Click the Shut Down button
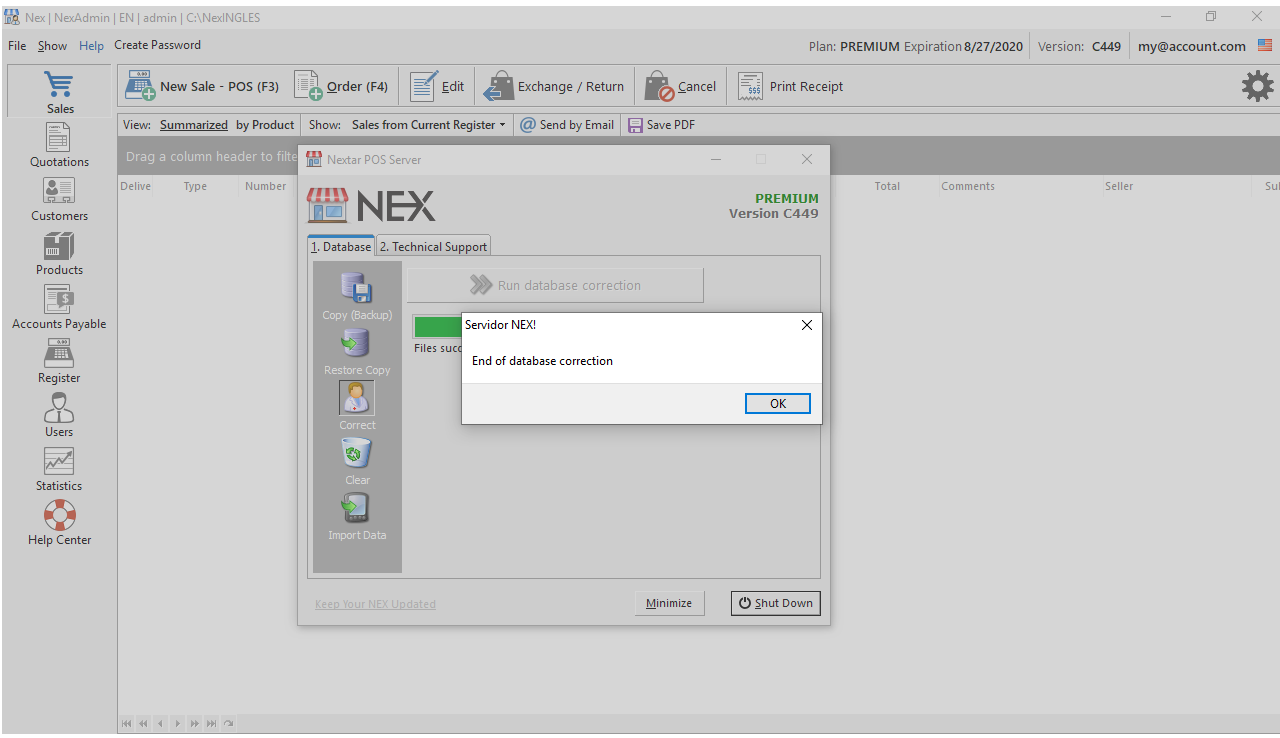1280x738 pixels. [775, 603]
